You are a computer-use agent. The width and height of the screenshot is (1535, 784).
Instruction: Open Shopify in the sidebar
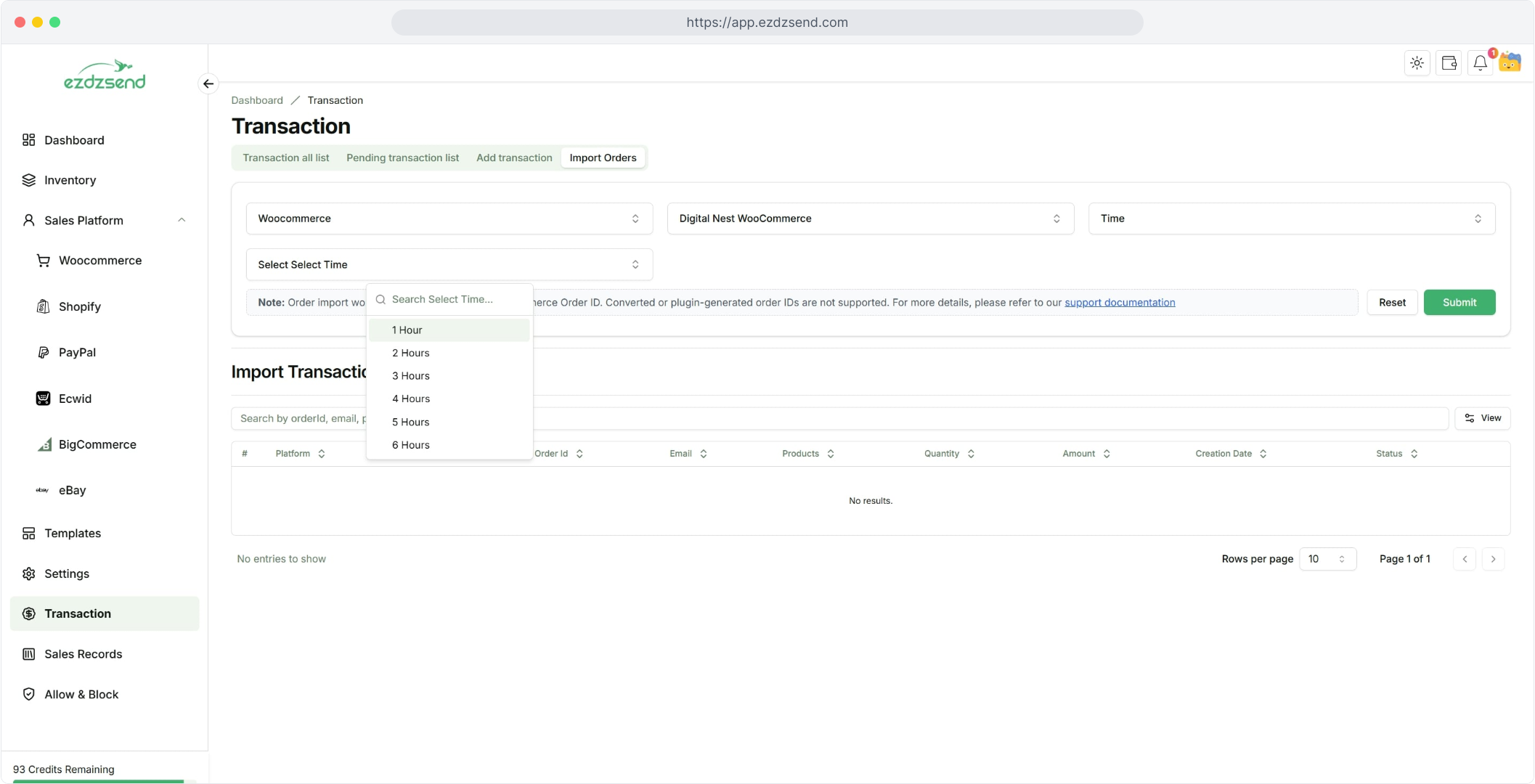tap(79, 306)
